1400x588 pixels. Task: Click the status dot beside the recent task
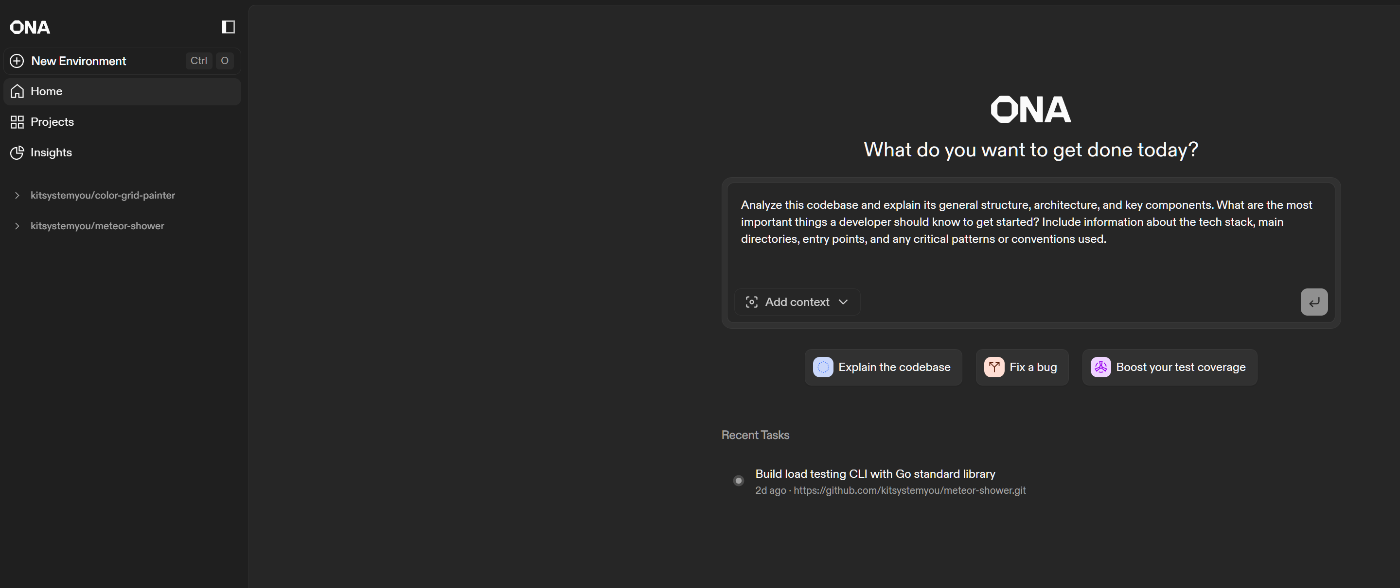pyautogui.click(x=738, y=481)
